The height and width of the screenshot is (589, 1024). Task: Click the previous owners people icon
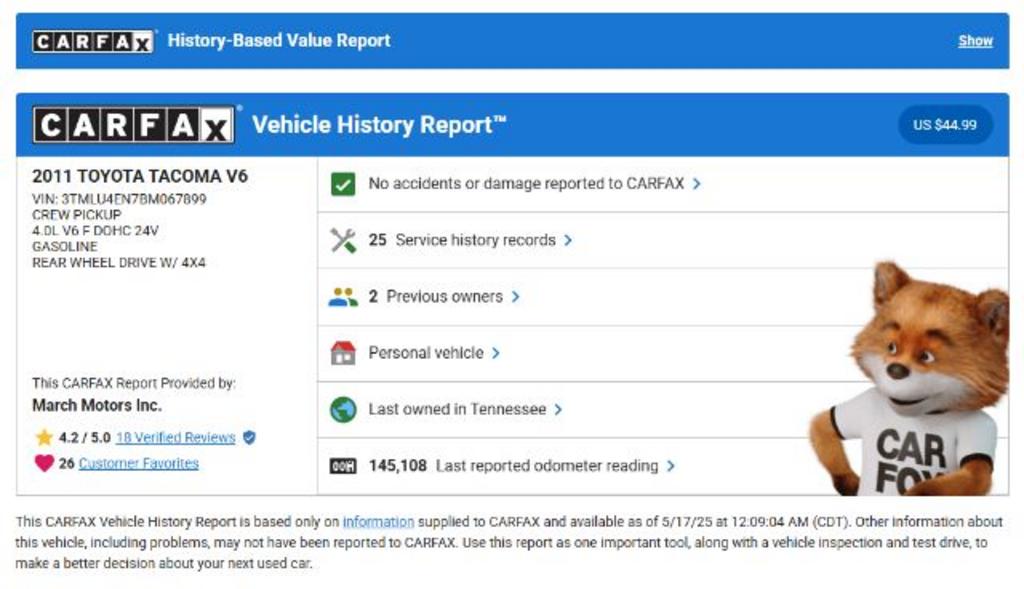(x=343, y=297)
